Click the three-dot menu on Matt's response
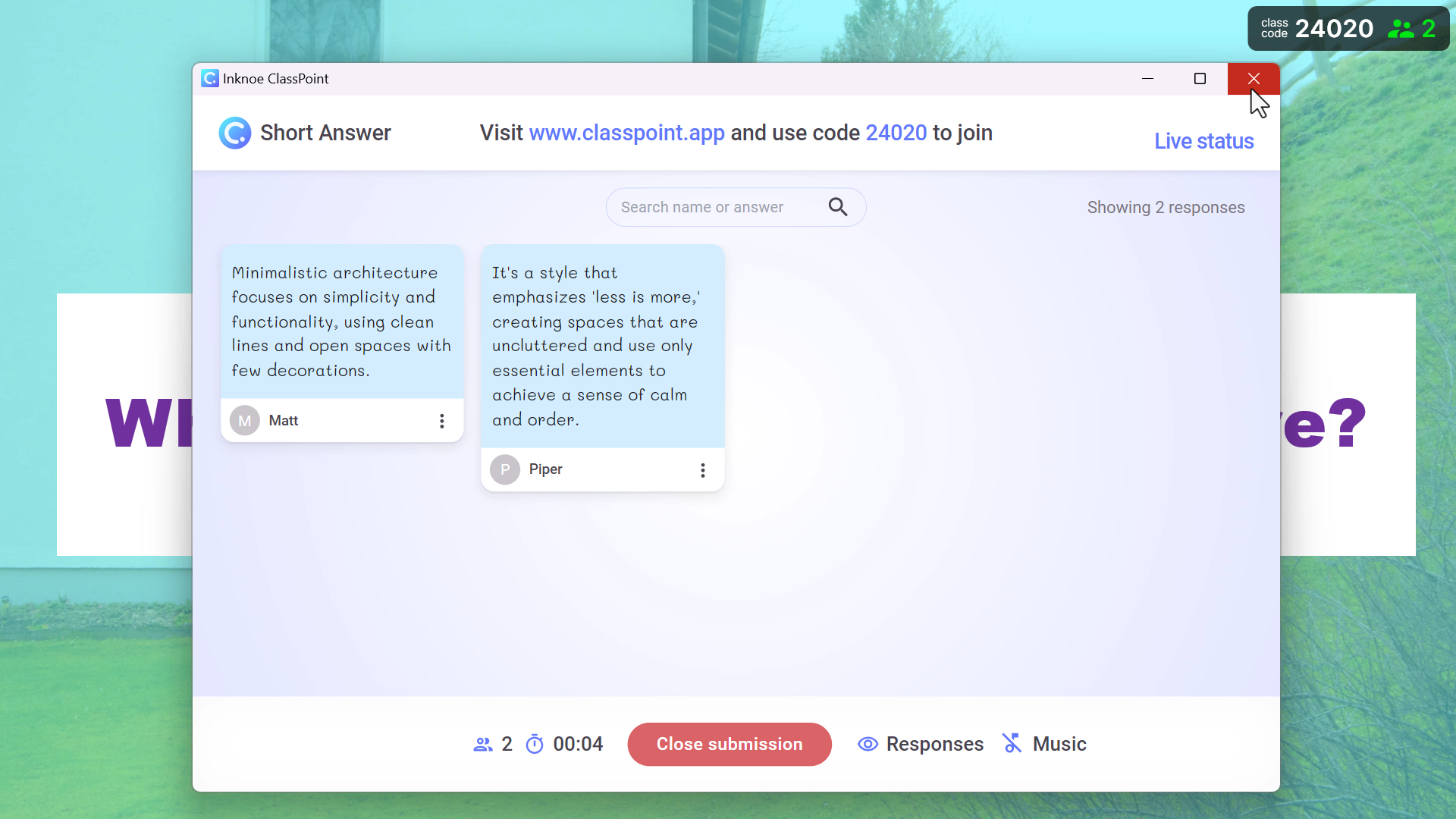1456x819 pixels. 441,419
